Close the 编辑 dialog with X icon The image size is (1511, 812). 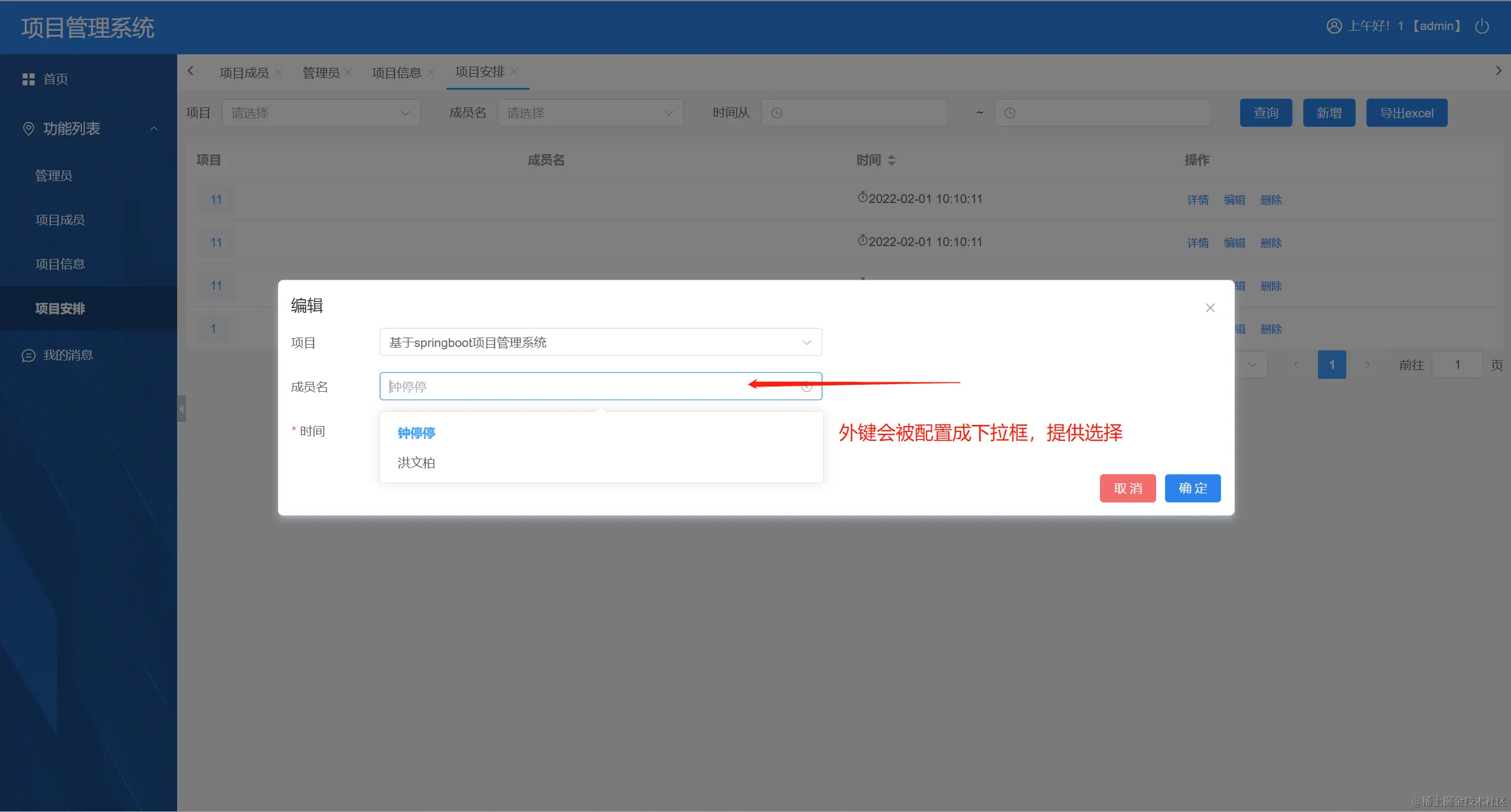[1210, 308]
